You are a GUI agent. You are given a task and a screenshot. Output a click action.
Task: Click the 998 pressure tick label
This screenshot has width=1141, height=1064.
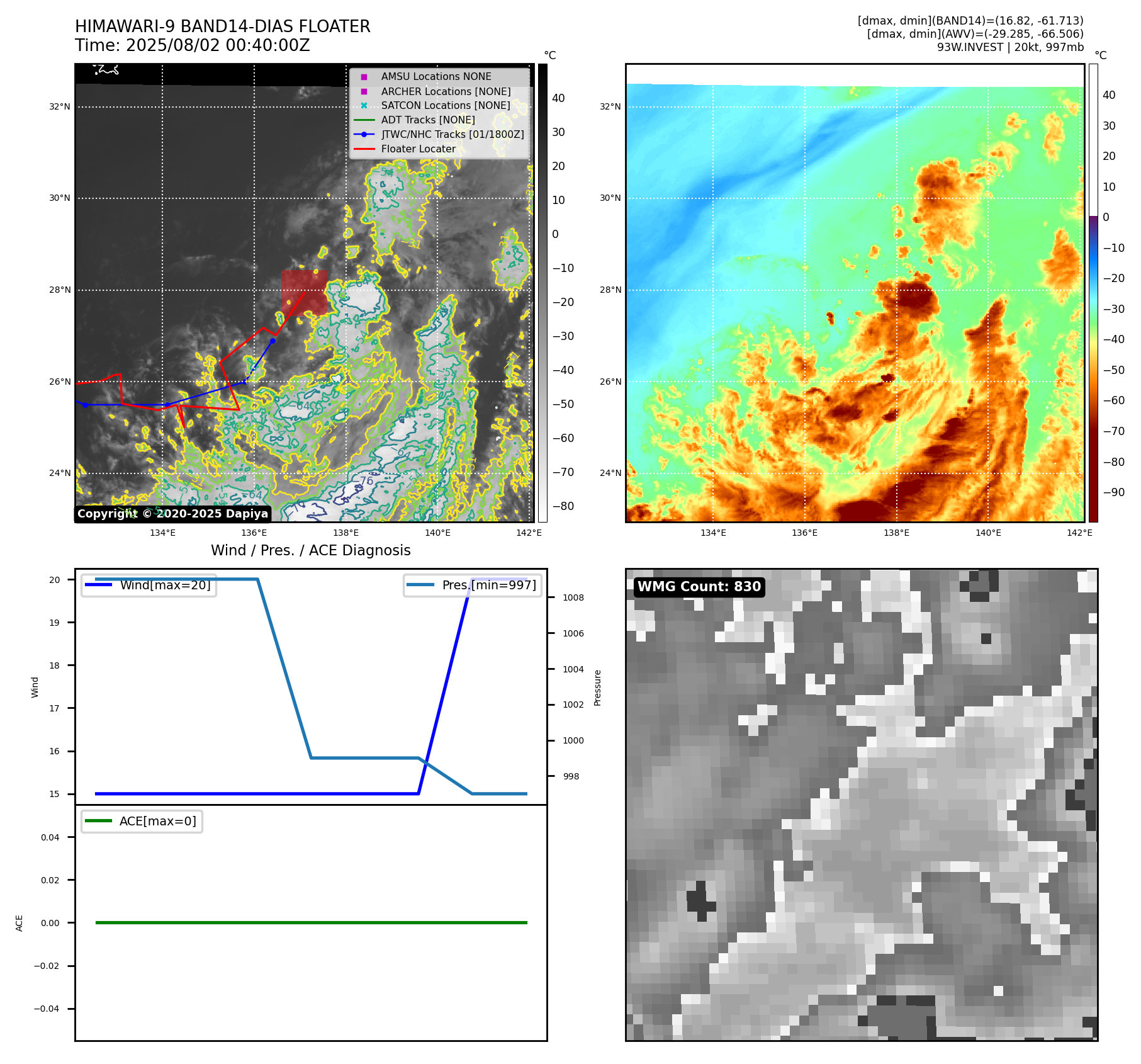tap(571, 776)
